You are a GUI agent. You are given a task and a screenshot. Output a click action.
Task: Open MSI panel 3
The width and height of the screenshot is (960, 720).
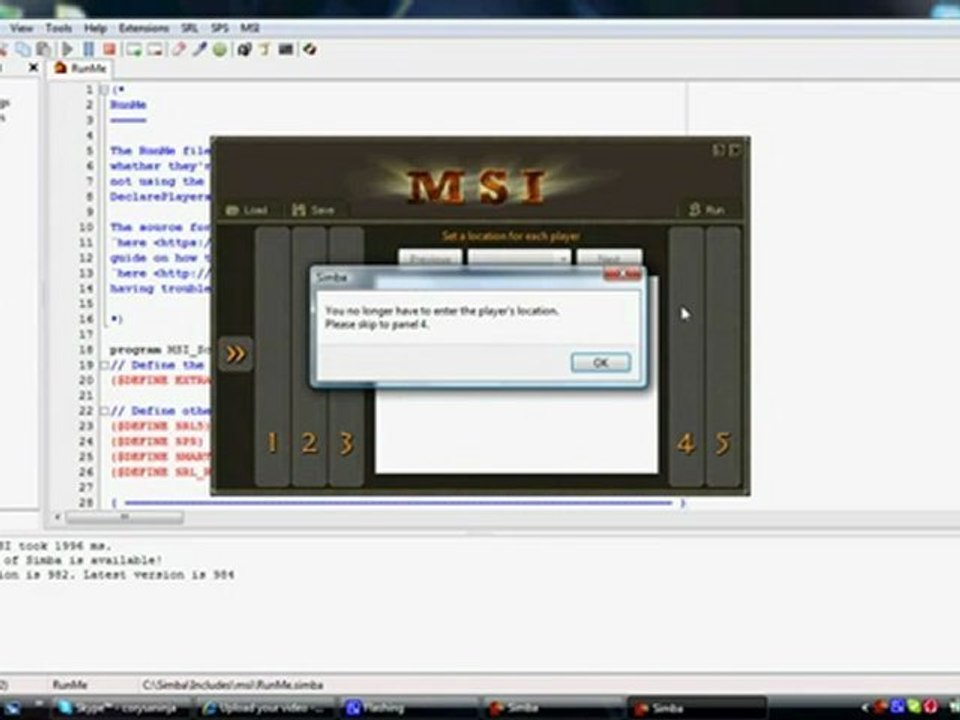347,356
